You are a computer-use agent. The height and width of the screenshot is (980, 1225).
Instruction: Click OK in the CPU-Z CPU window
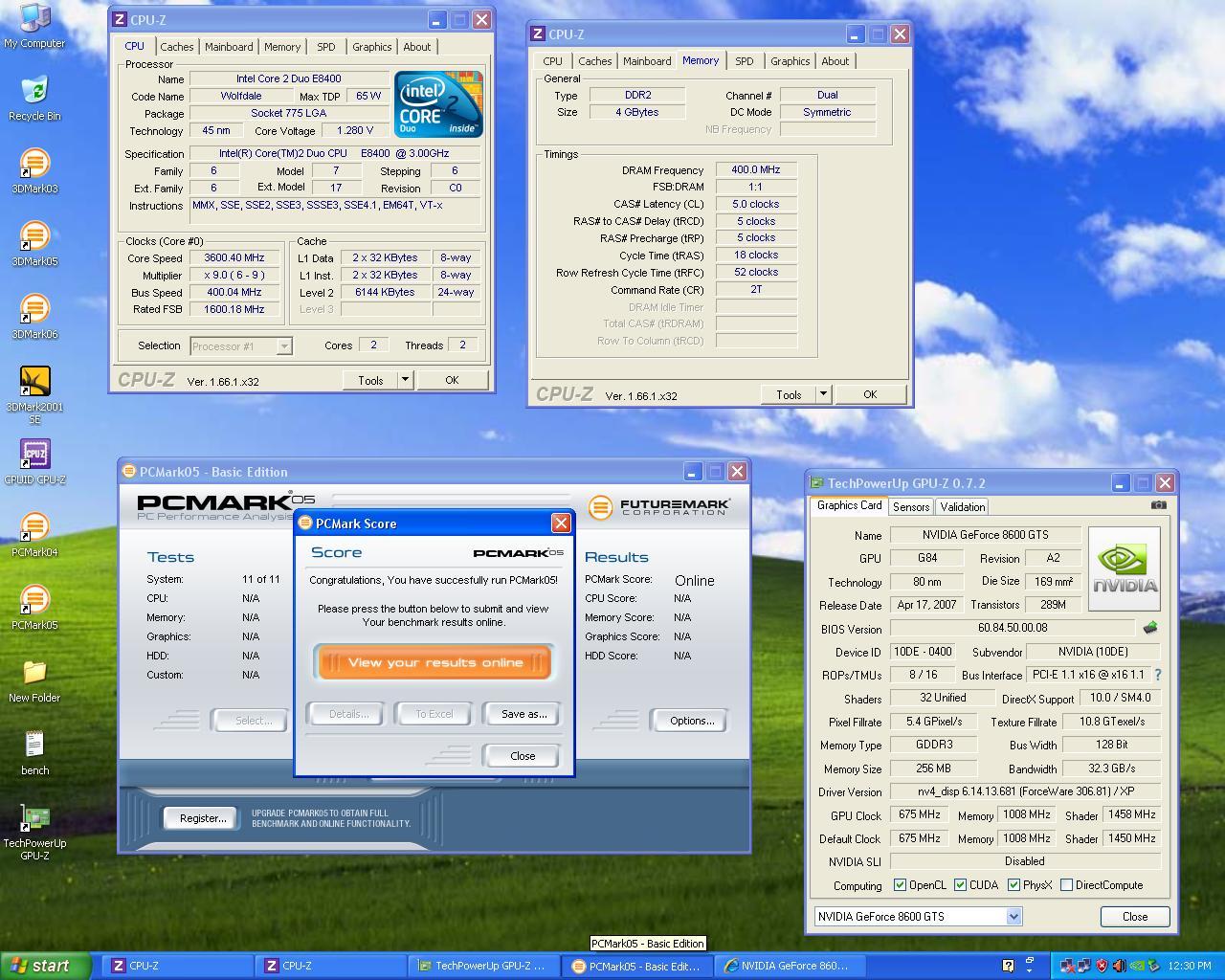coord(452,380)
